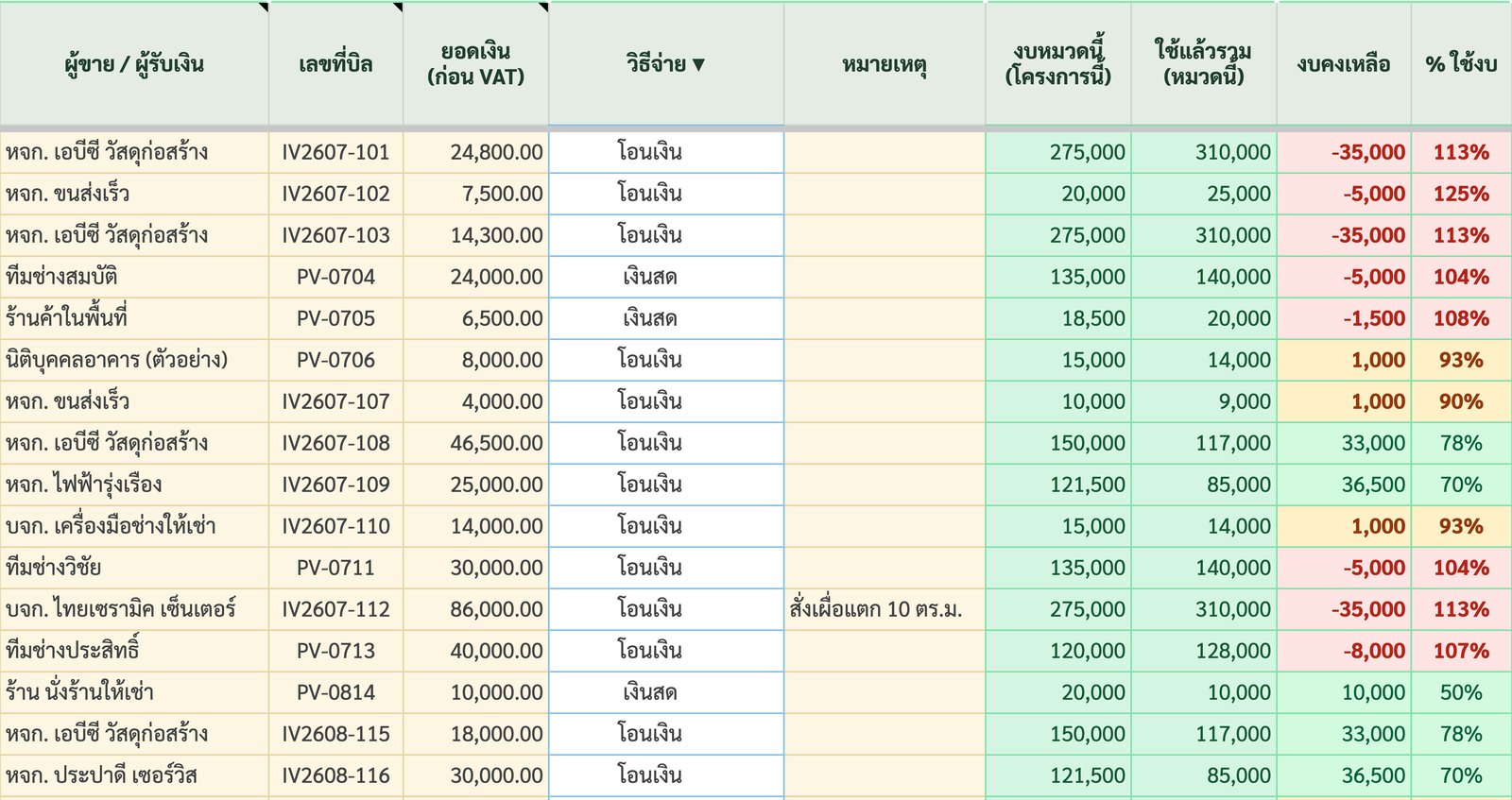This screenshot has height=800, width=1512.
Task: Click the เลขที่บิล column header
Action: (x=335, y=64)
